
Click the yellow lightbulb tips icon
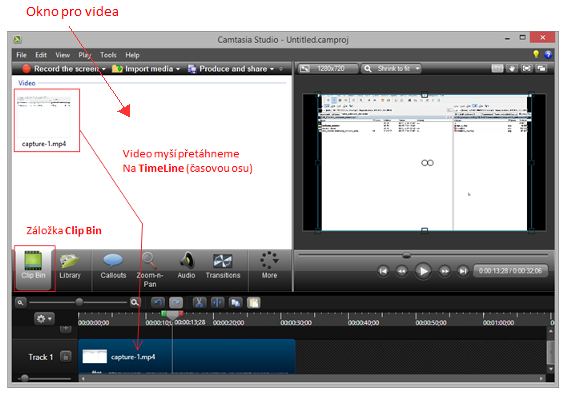536,54
